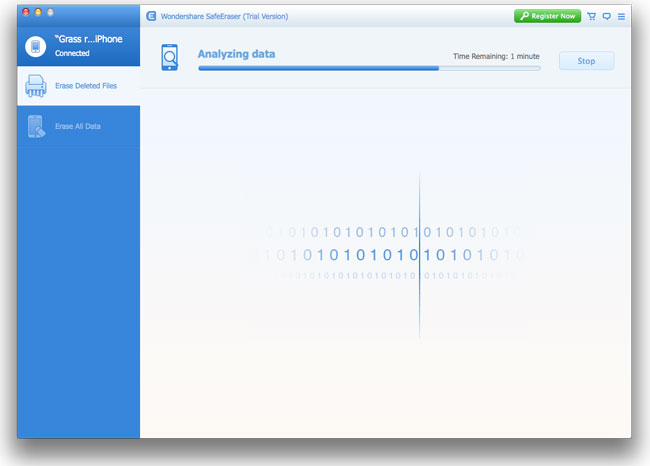Open the hamburger menu icon
The height and width of the screenshot is (466, 650).
[621, 17]
